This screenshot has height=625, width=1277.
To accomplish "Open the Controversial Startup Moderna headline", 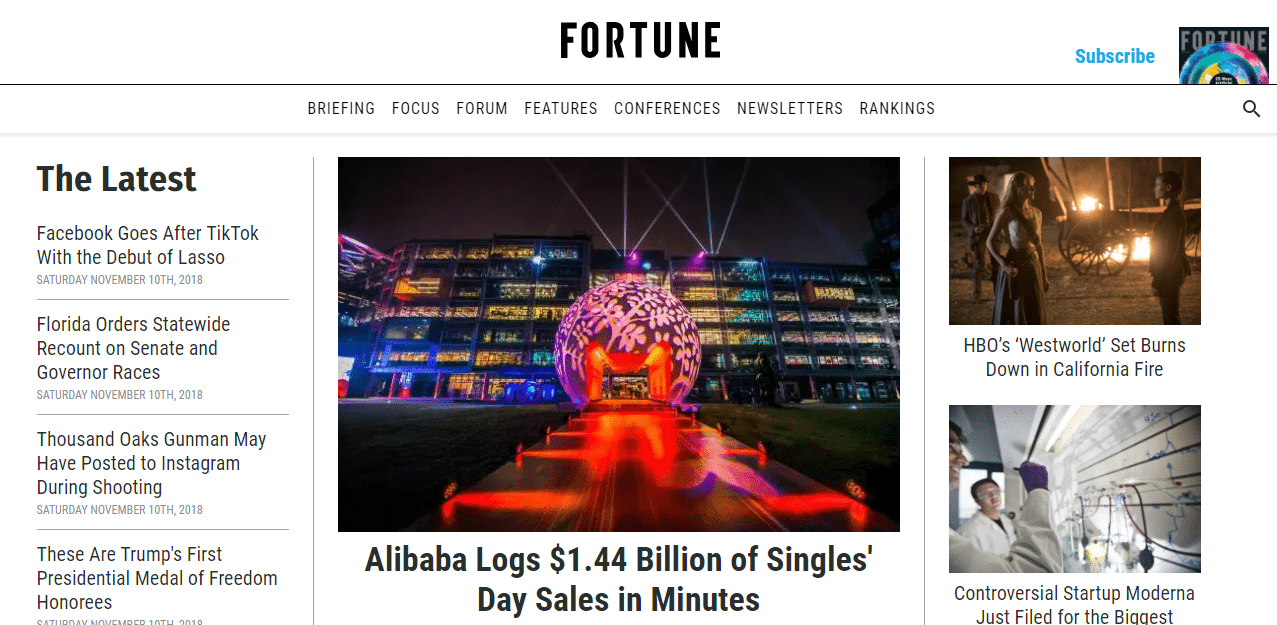I will tap(1074, 605).
